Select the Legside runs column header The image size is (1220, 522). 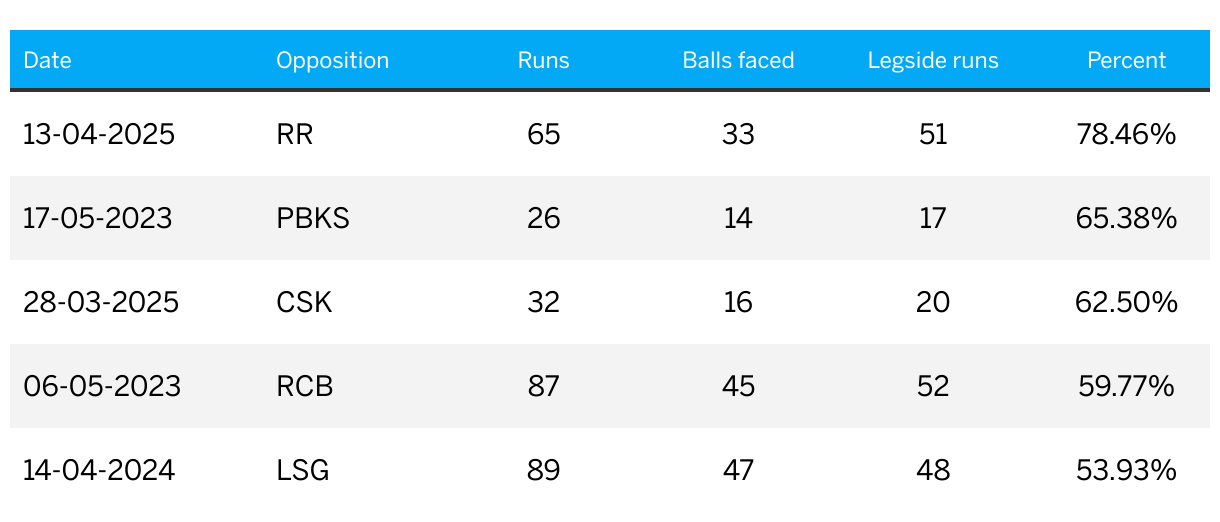point(933,60)
